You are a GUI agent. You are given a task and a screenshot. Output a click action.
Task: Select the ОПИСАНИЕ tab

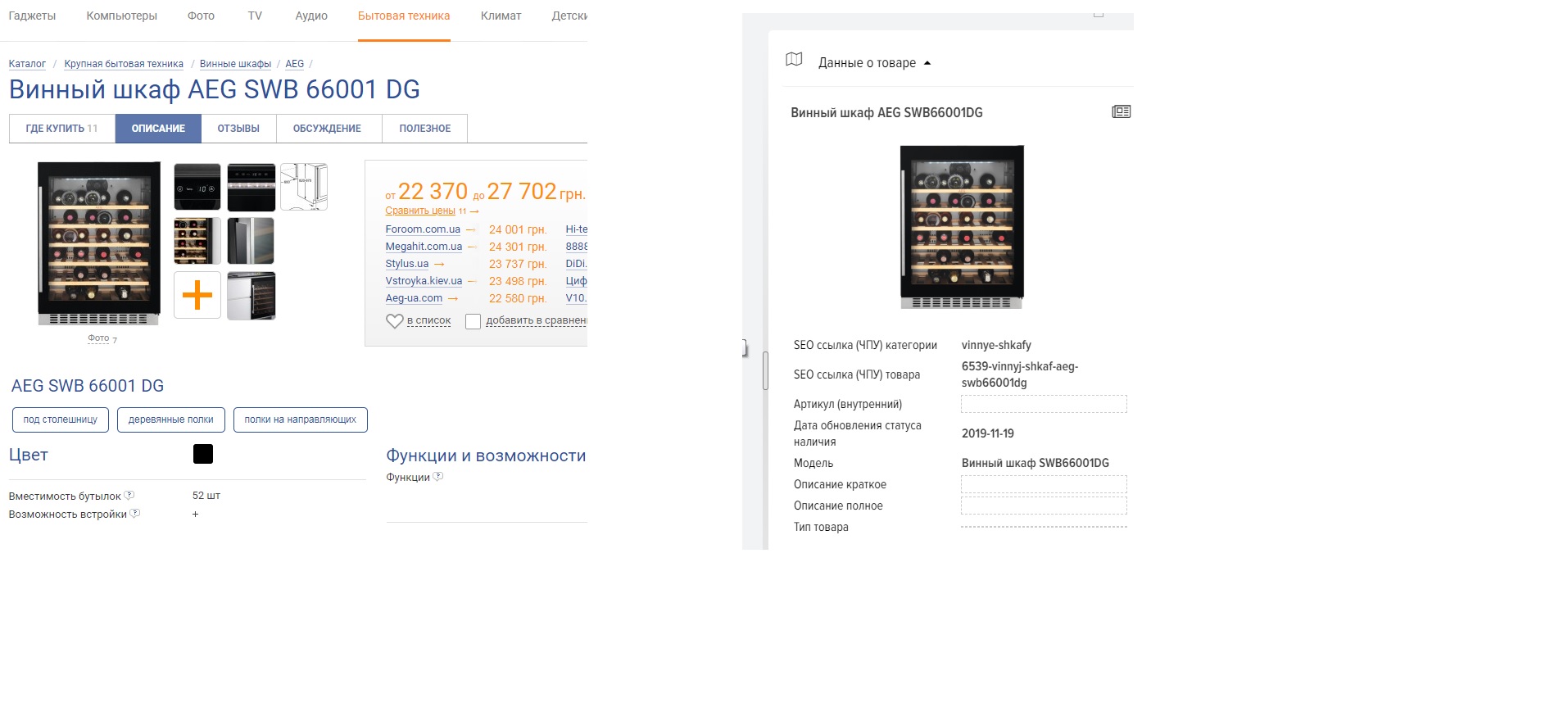[158, 129]
